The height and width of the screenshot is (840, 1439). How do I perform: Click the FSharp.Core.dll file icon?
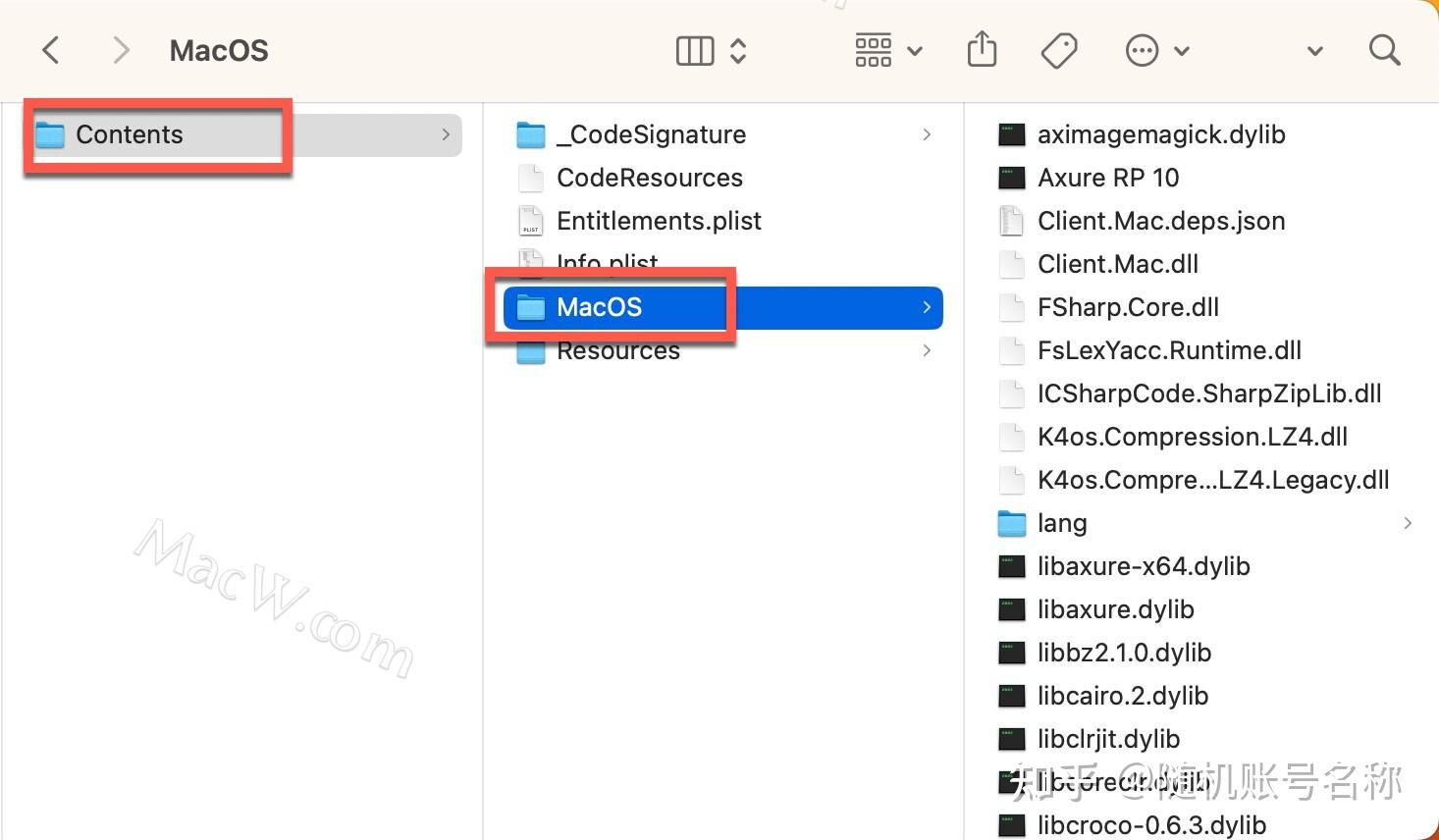pos(1011,307)
